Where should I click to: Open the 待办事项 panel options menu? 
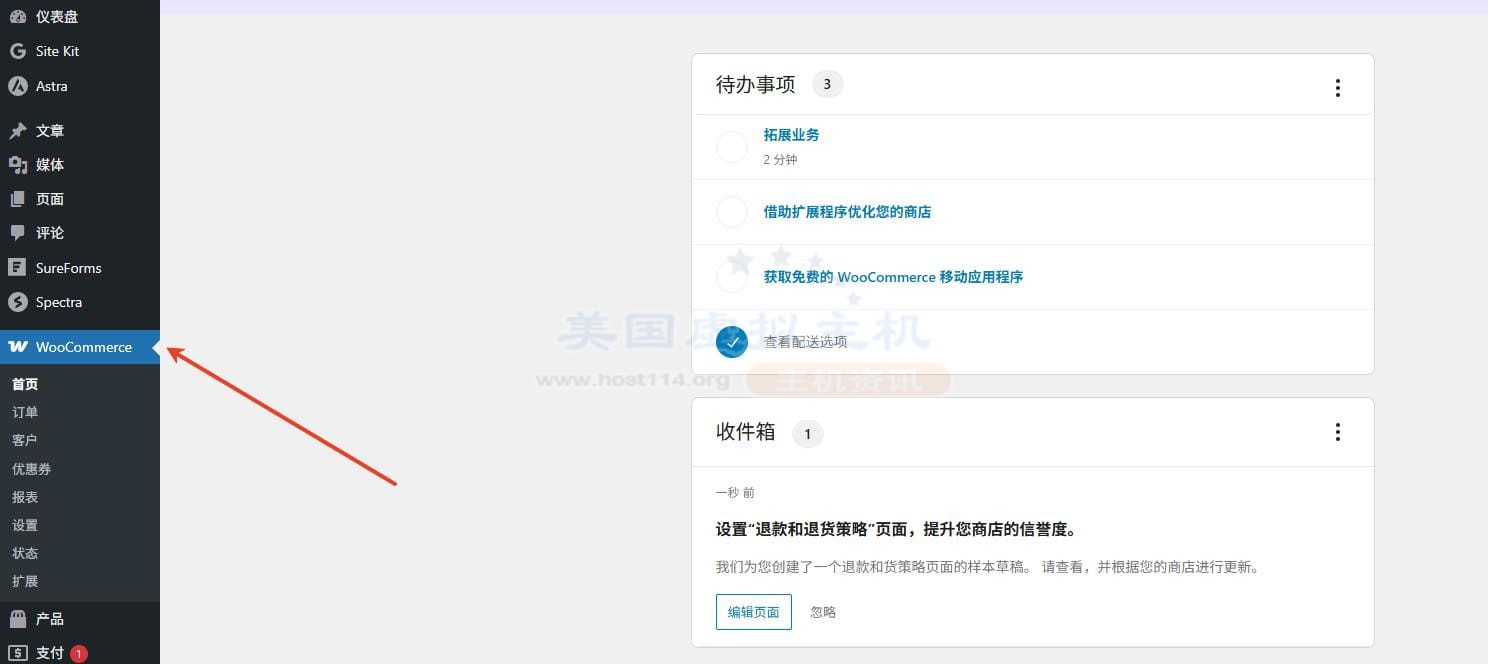point(1337,87)
